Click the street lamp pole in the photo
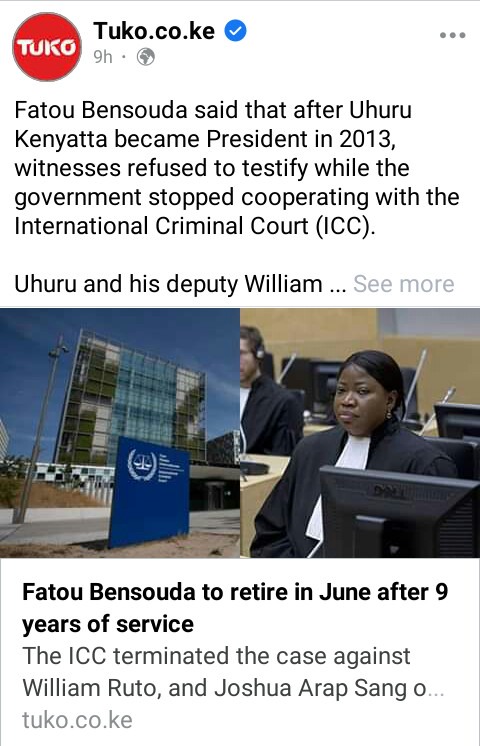 tap(39, 428)
